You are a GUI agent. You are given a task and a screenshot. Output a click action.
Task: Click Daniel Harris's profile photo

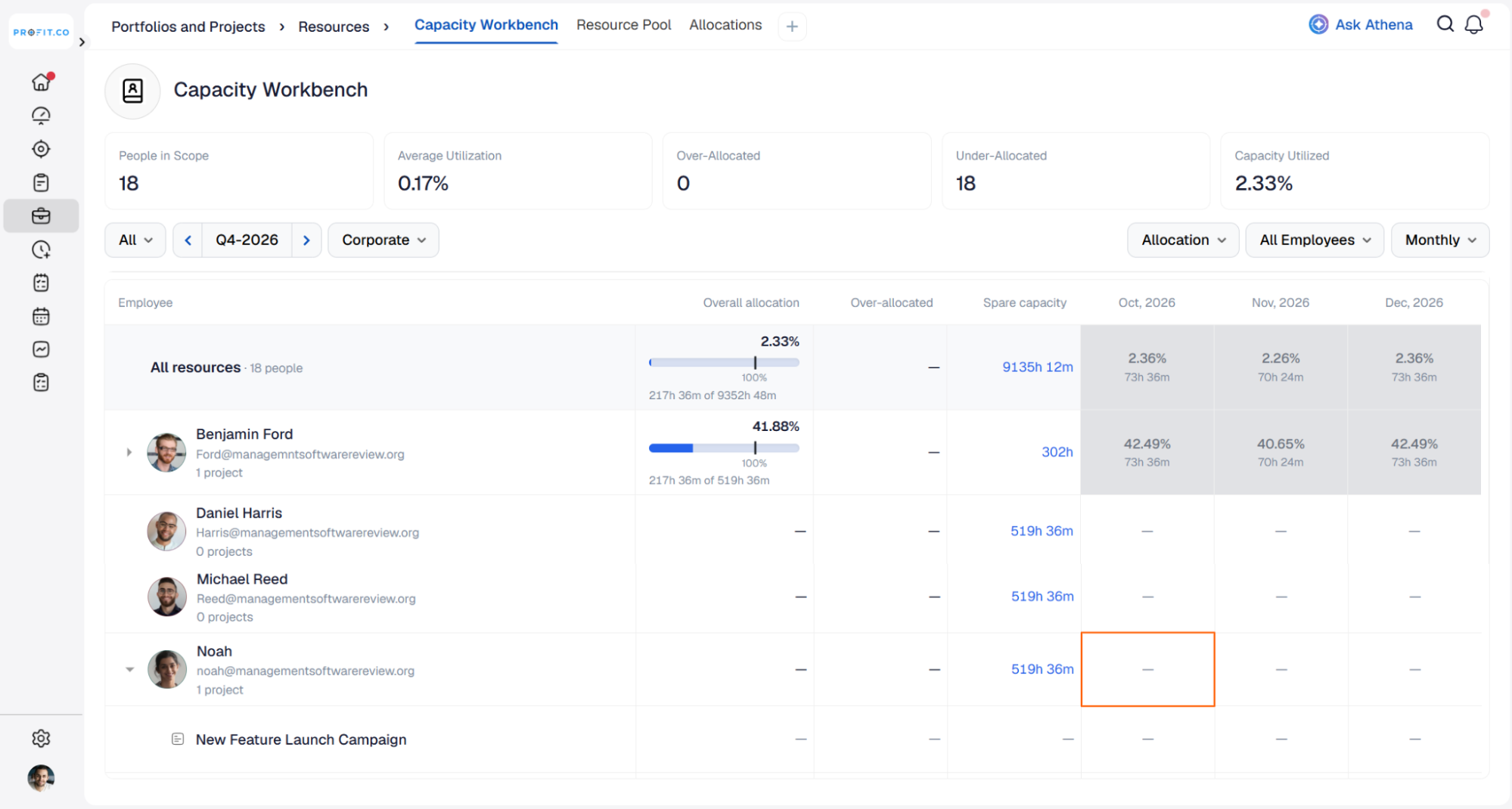(166, 531)
